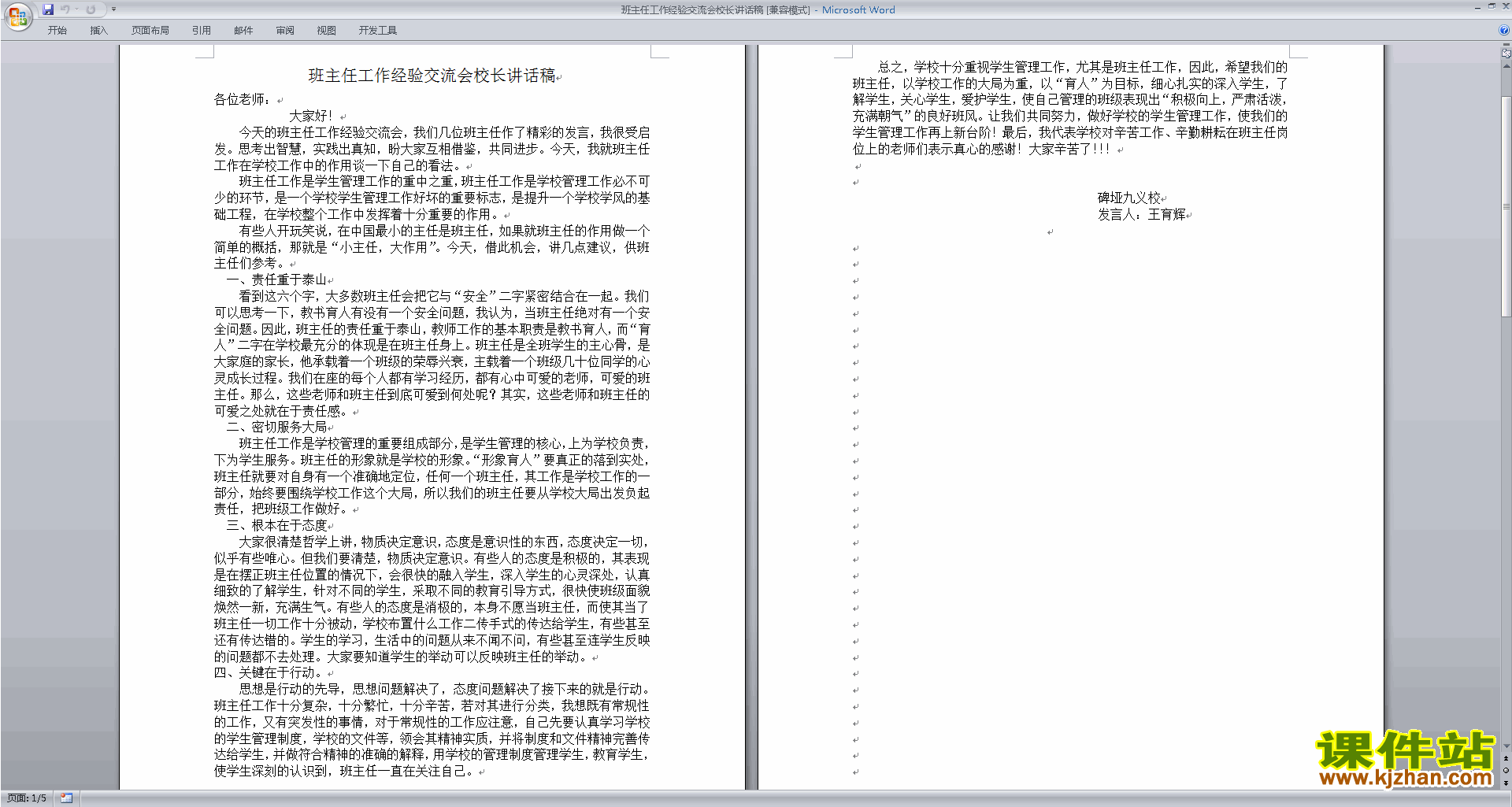Screen dimensions: 1512x807
Task: Open Select Browse Object round button
Action: [x=1506, y=770]
